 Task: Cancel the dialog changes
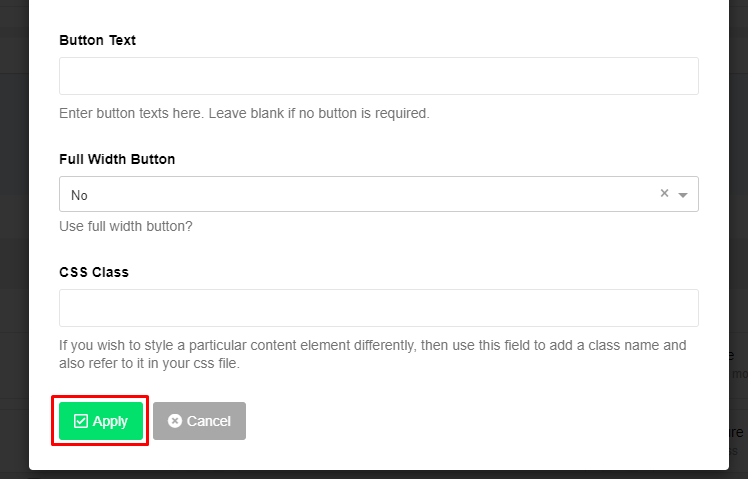199,421
